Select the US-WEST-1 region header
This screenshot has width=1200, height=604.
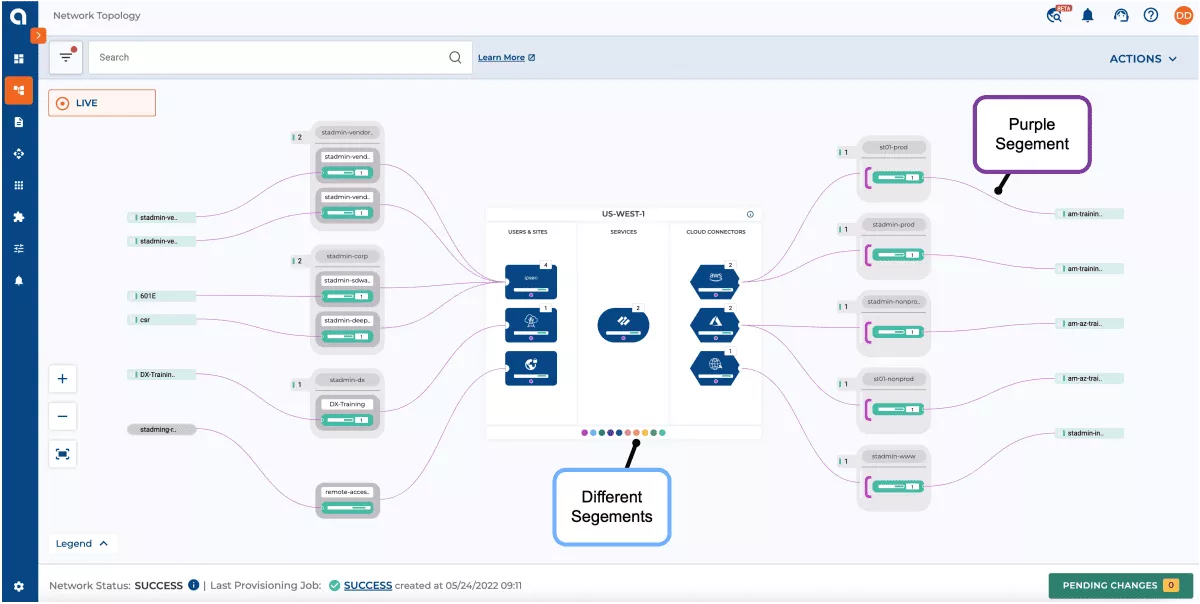(x=622, y=213)
